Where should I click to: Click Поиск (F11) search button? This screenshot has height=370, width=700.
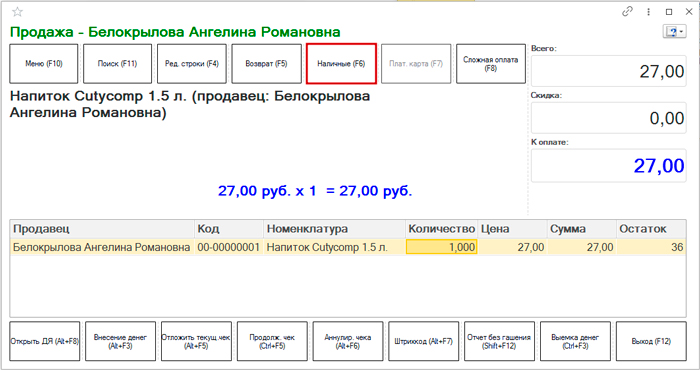tap(117, 63)
